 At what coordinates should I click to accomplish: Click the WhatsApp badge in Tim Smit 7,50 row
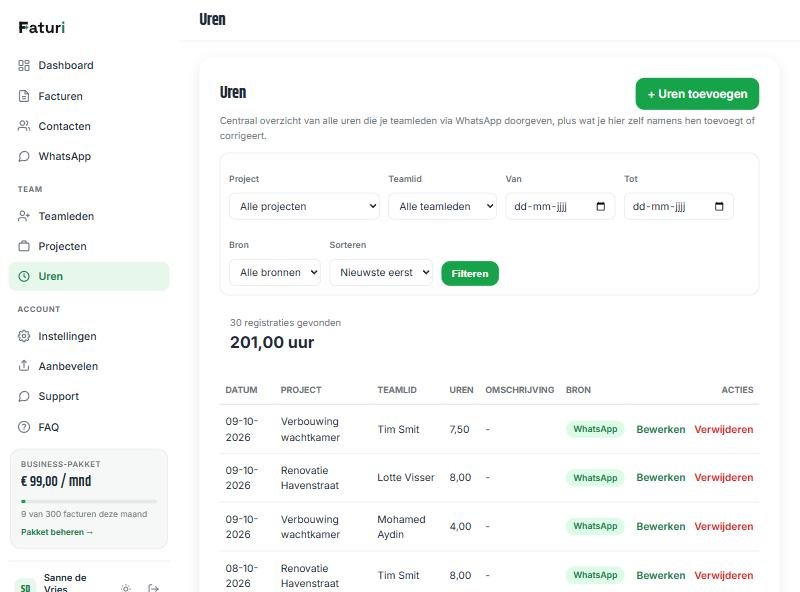point(595,429)
